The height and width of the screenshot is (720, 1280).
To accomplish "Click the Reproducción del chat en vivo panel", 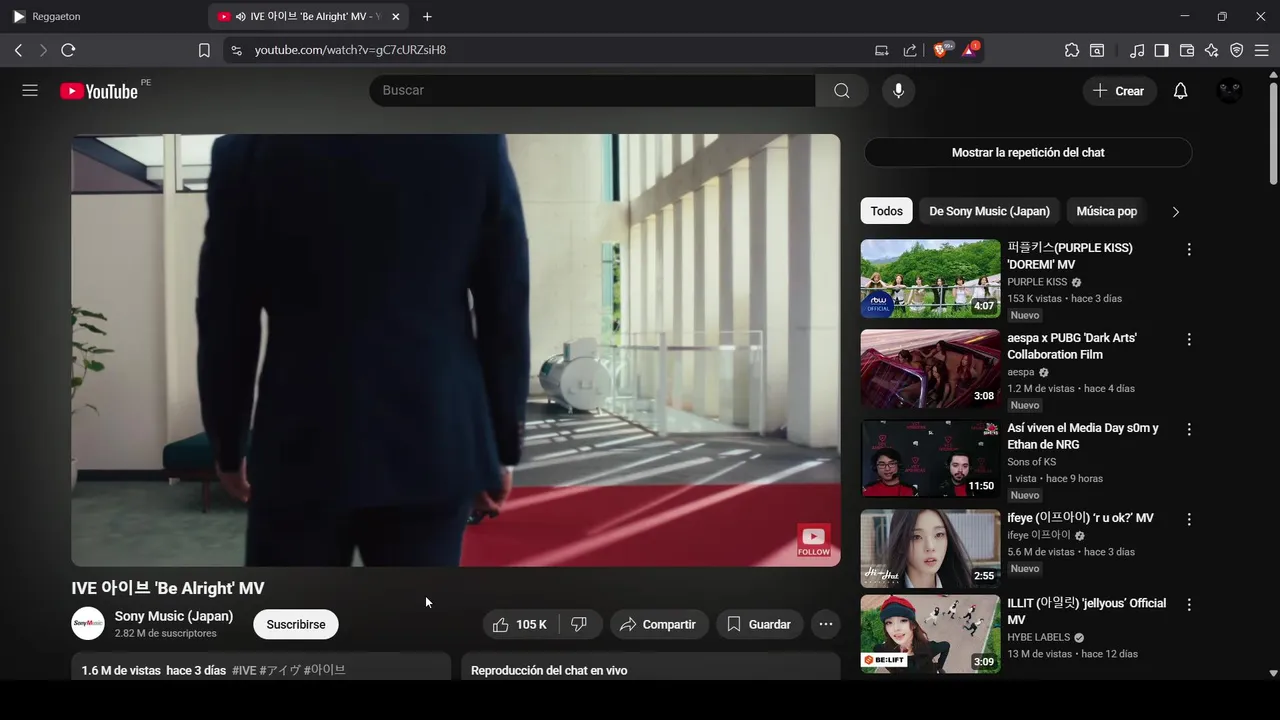I will point(650,668).
